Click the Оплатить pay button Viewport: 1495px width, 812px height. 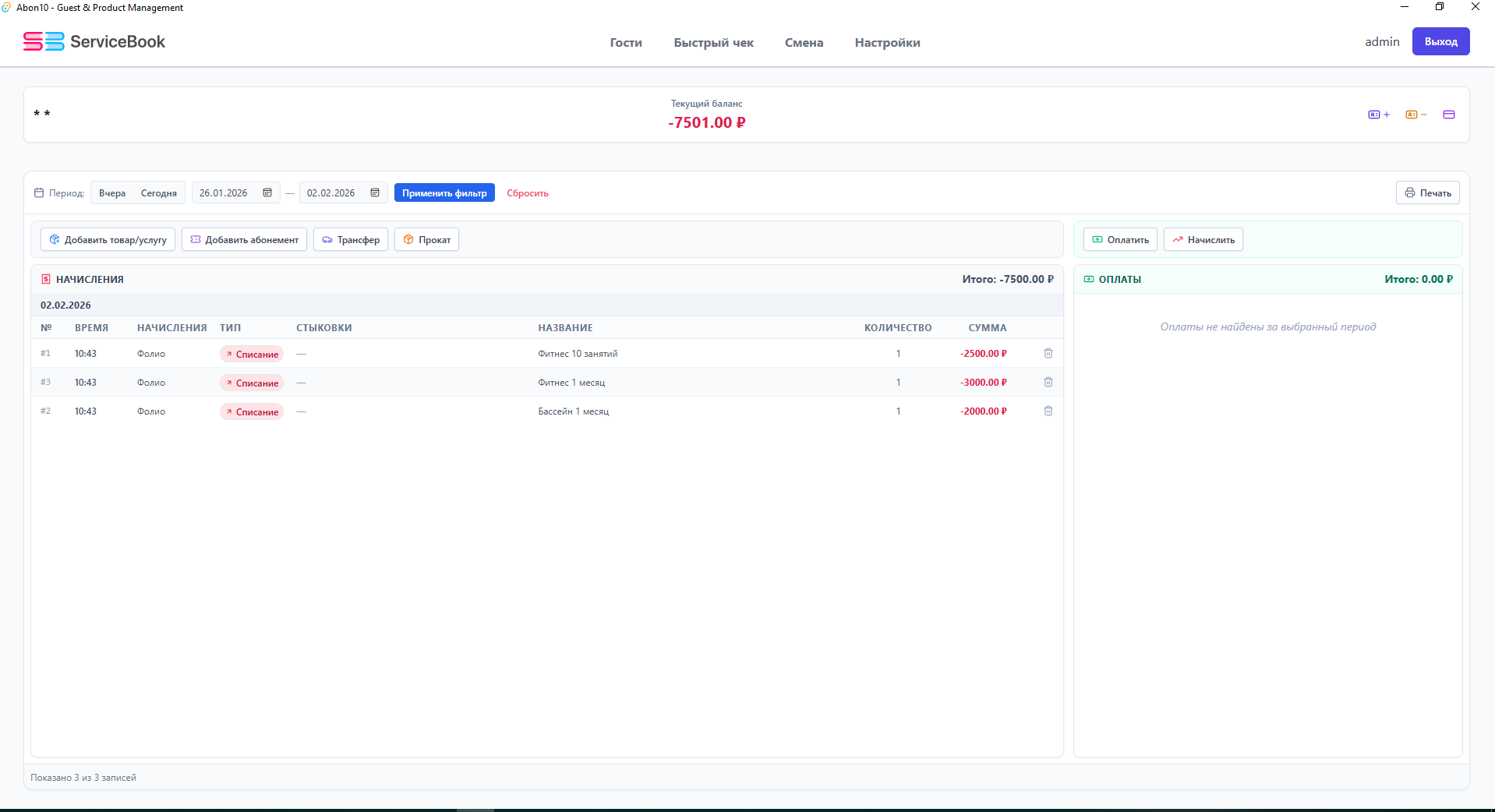pos(1120,240)
